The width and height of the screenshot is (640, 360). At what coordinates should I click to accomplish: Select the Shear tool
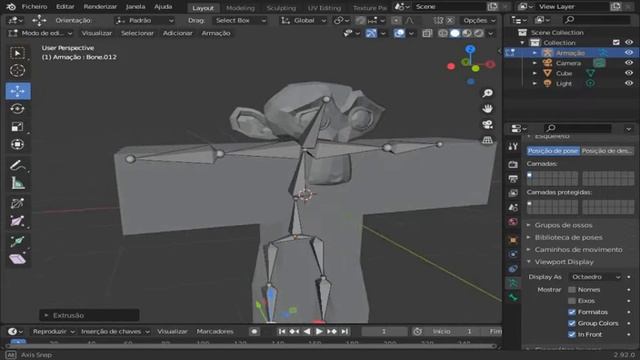18,259
